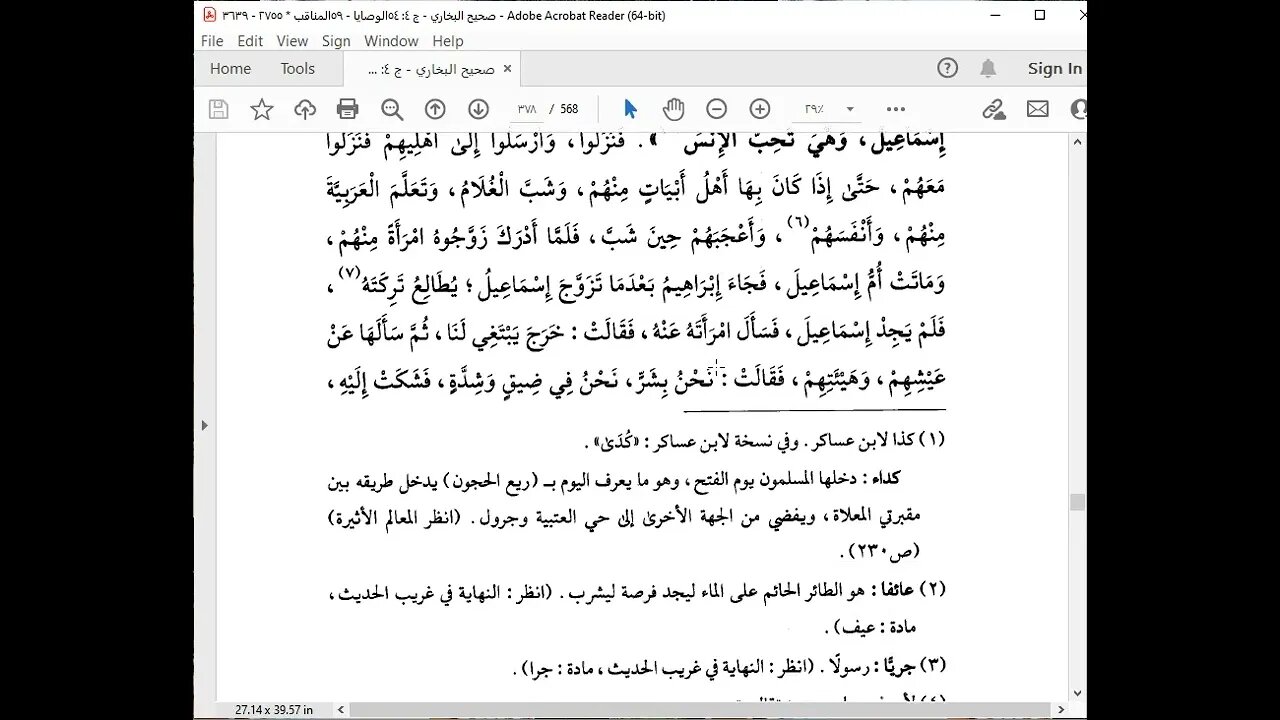Expand the left navigation pane arrow
The height and width of the screenshot is (720, 1280).
tap(204, 425)
